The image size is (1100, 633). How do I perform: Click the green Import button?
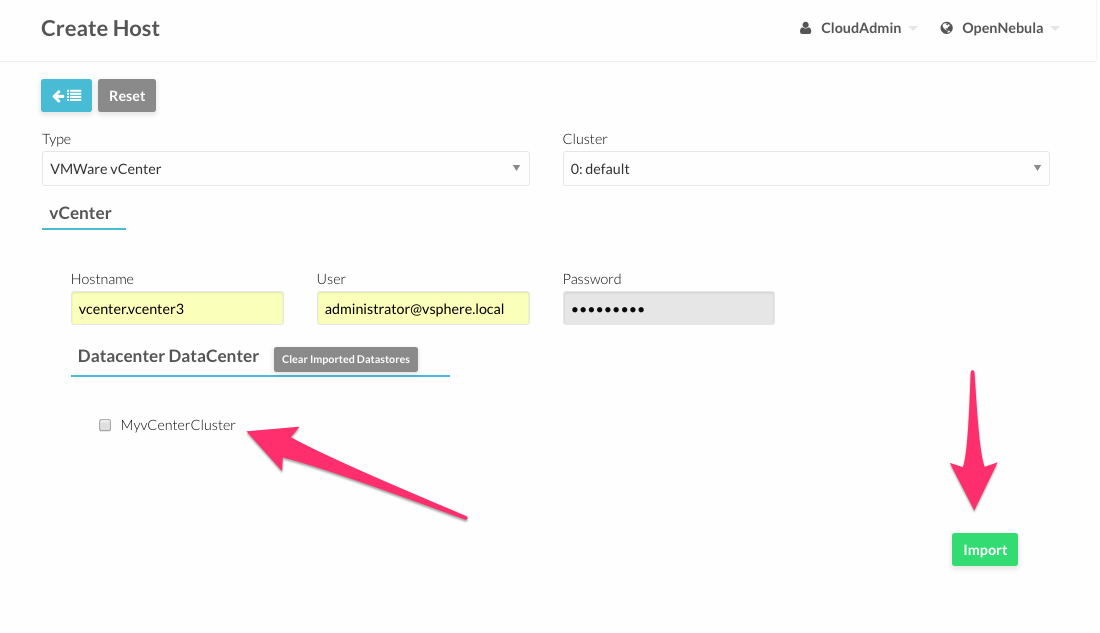(x=984, y=549)
